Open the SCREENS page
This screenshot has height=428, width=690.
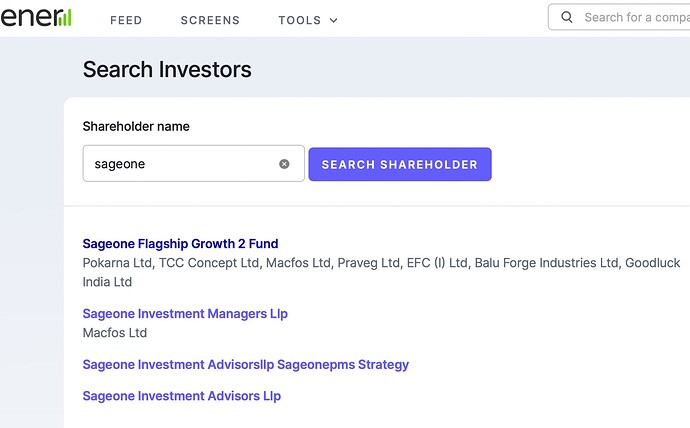(x=210, y=20)
